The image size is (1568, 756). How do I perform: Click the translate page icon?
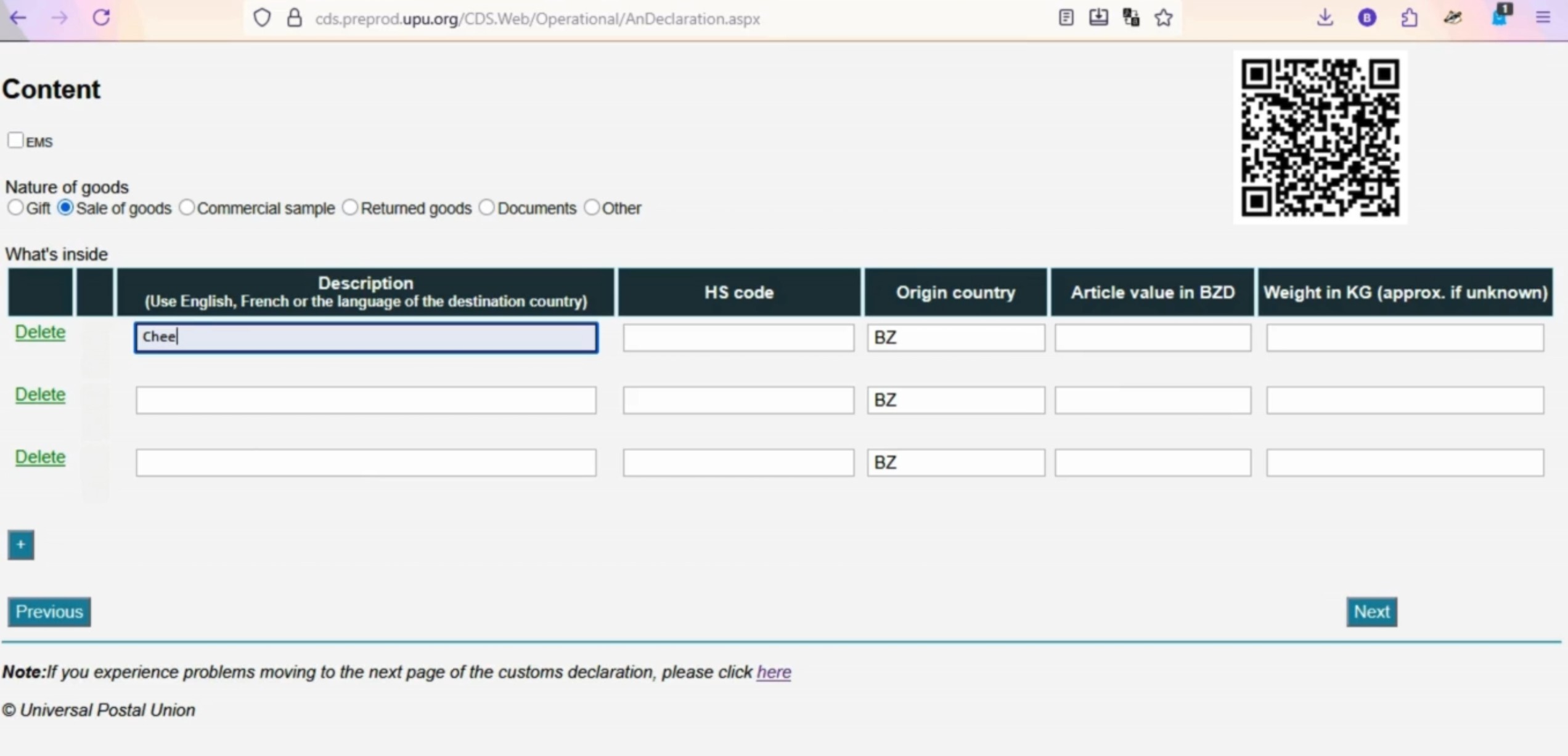coord(1131,18)
